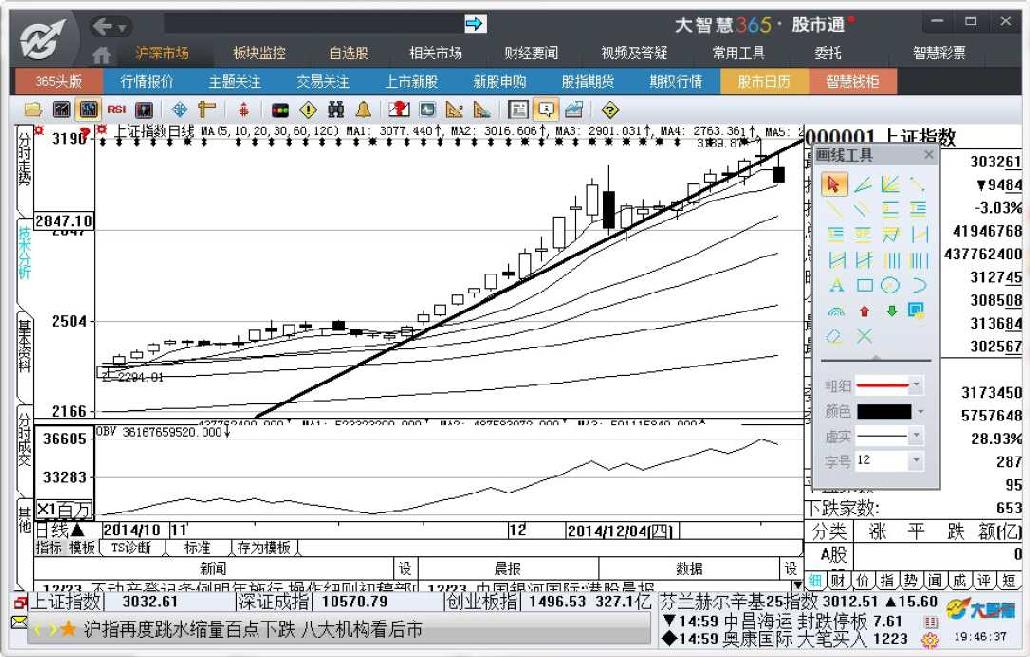Select the ellipse drawing tool
This screenshot has height=657, width=1030.
click(x=891, y=285)
